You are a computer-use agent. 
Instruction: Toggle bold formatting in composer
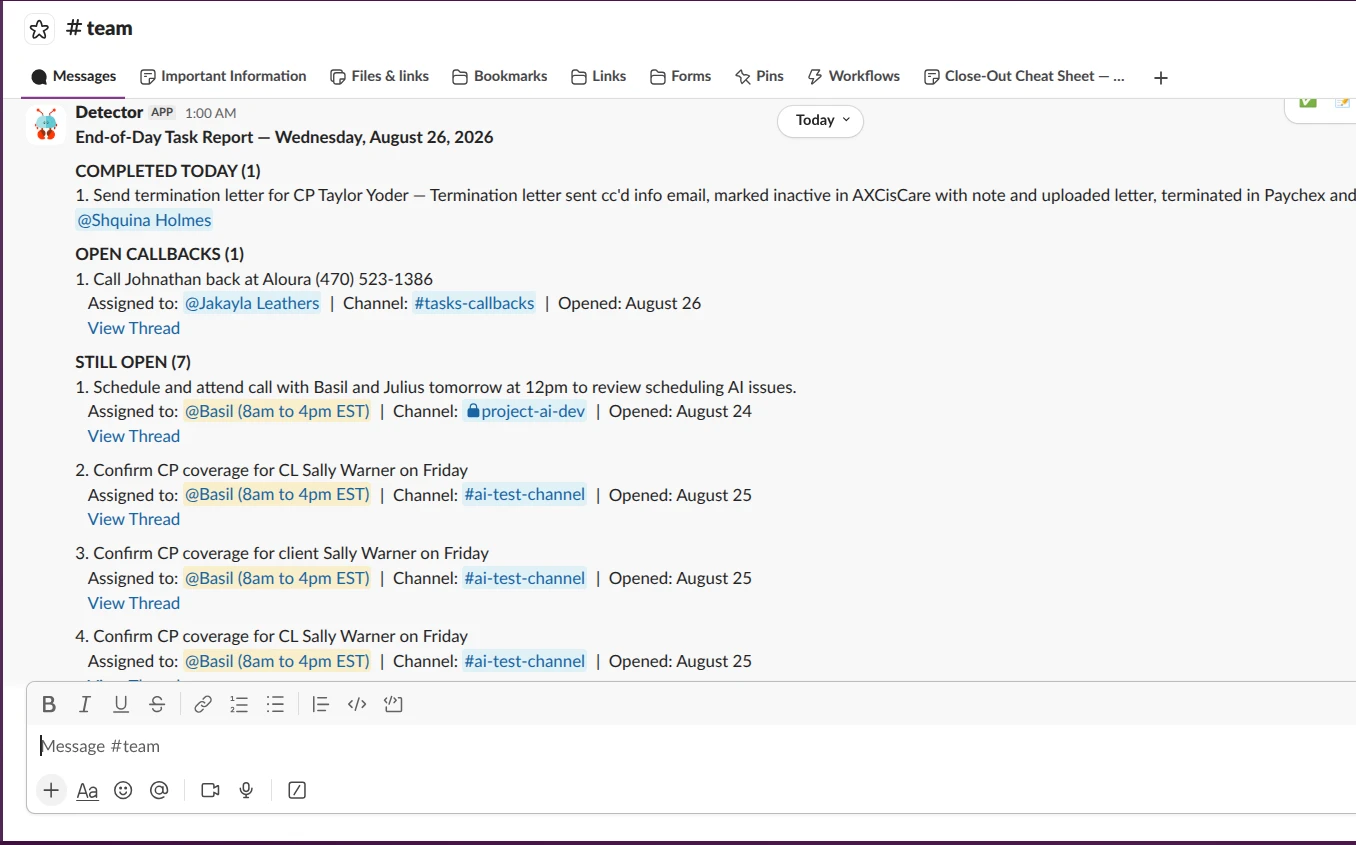49,705
